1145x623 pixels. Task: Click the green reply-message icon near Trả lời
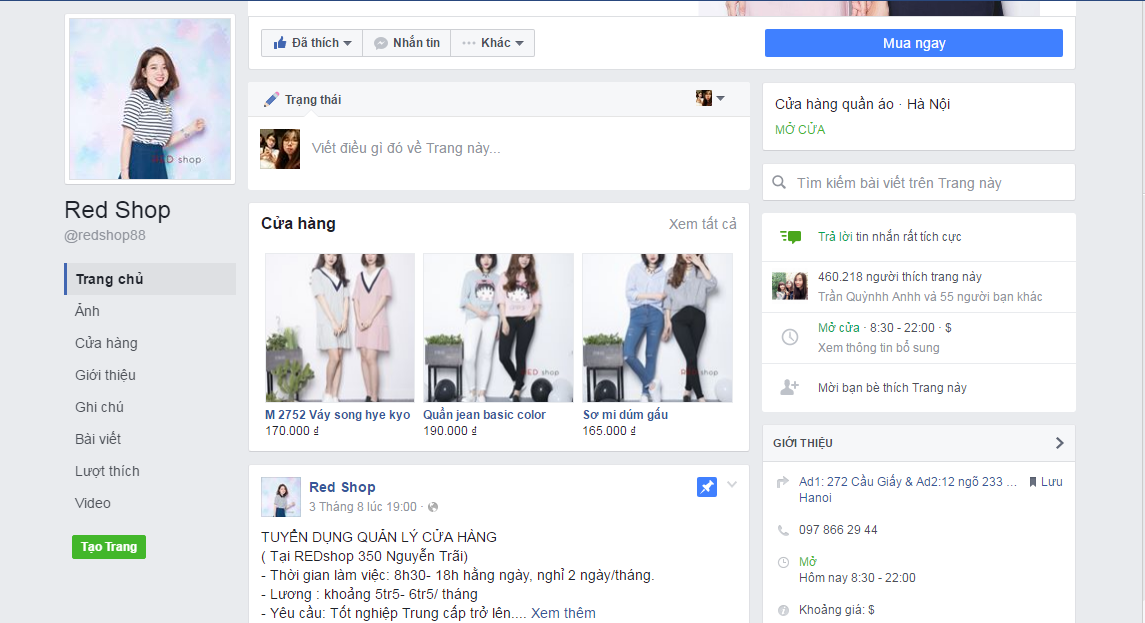pos(791,236)
